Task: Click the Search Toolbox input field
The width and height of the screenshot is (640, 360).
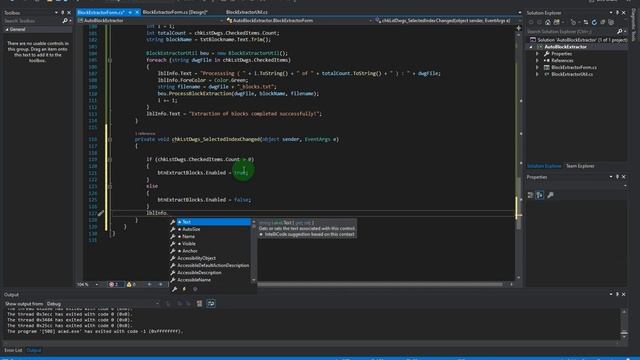Action: coord(33,20)
